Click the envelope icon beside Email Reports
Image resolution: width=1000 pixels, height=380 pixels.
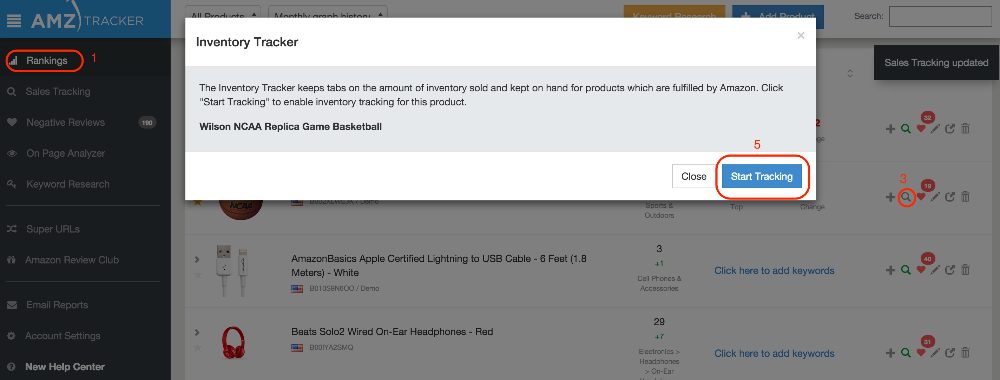click(11, 305)
